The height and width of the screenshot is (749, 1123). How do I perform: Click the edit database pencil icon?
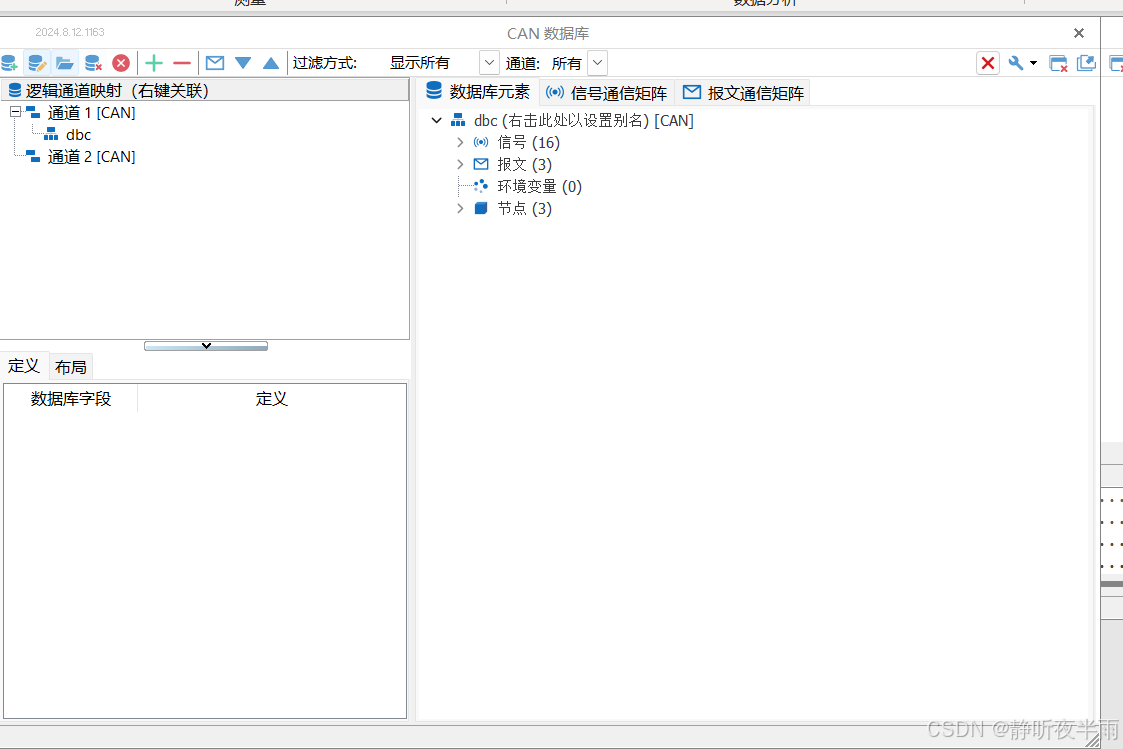point(37,63)
